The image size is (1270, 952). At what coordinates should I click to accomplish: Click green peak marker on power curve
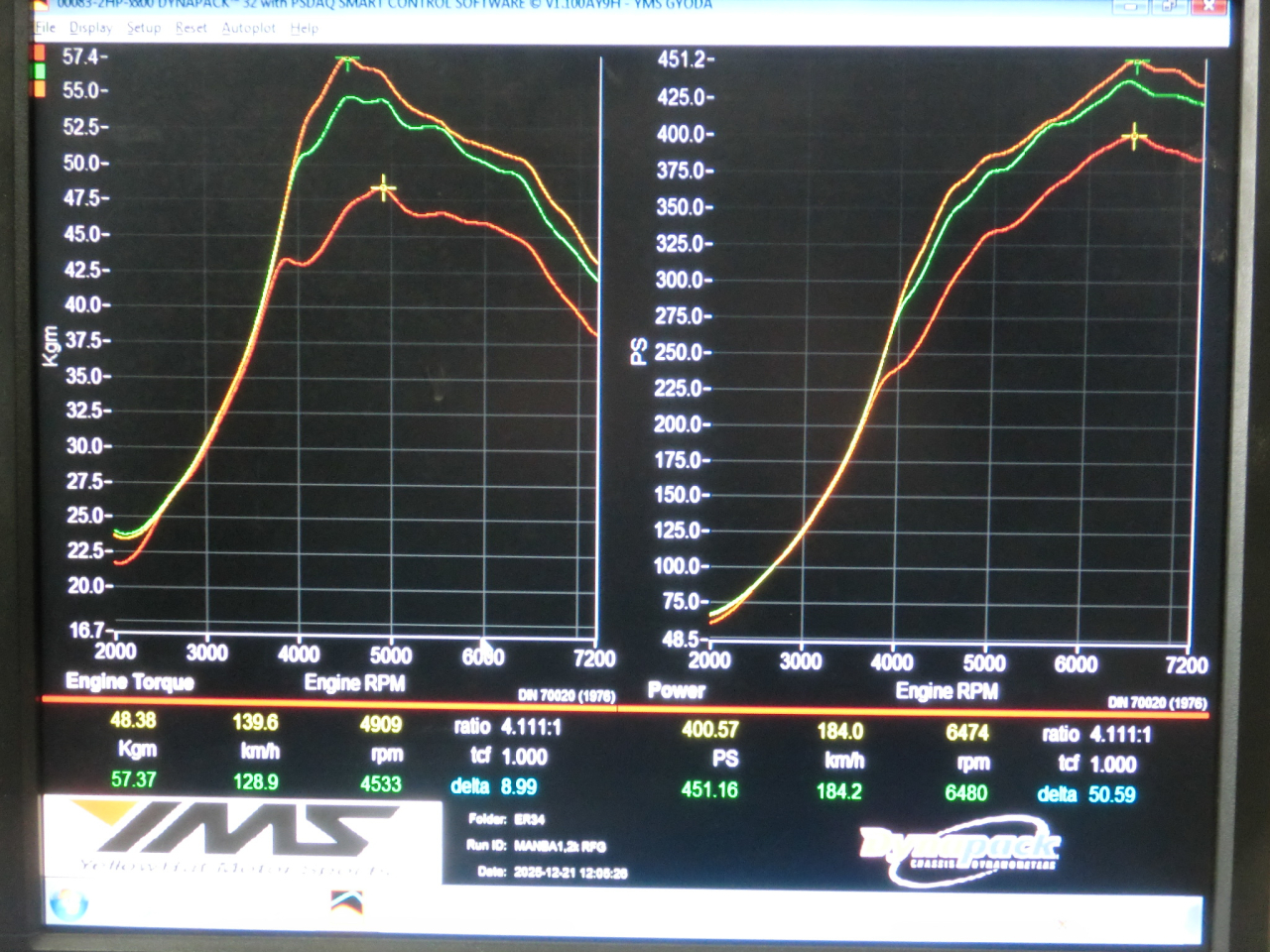(1137, 65)
